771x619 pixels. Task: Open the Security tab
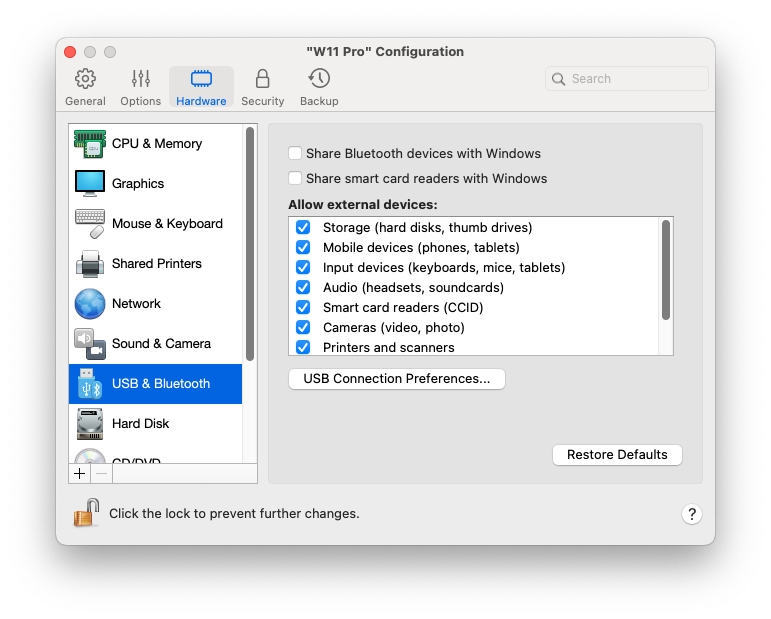262,87
